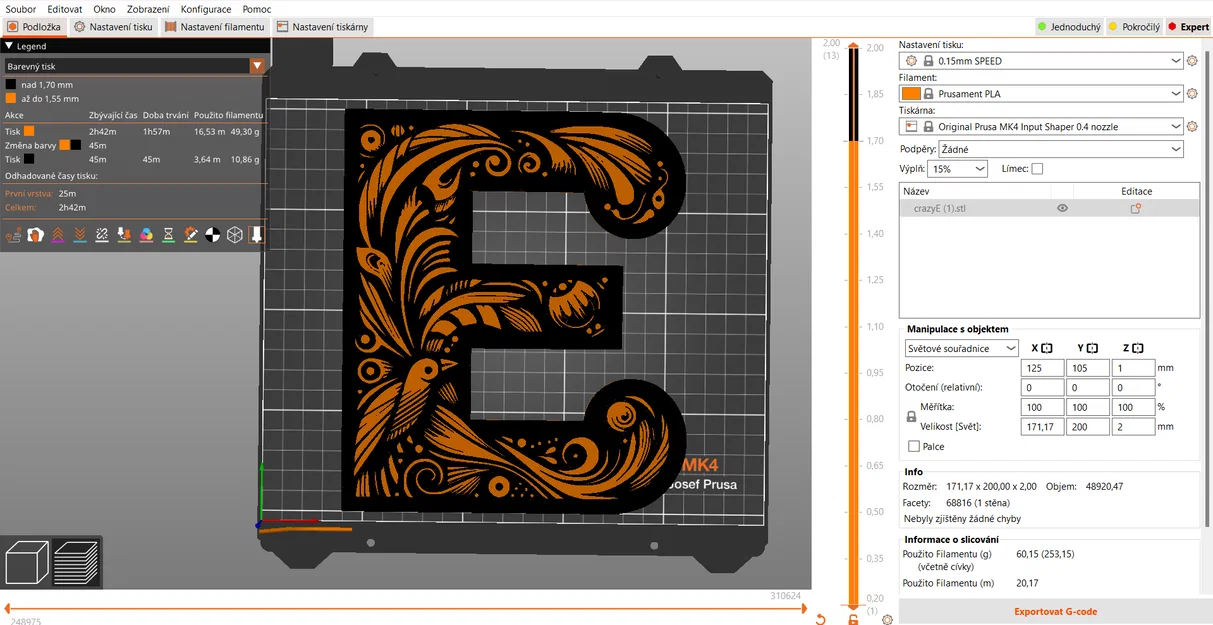Click the edit icon for crazyE (1).stl
This screenshot has height=625, width=1213.
pos(1136,208)
